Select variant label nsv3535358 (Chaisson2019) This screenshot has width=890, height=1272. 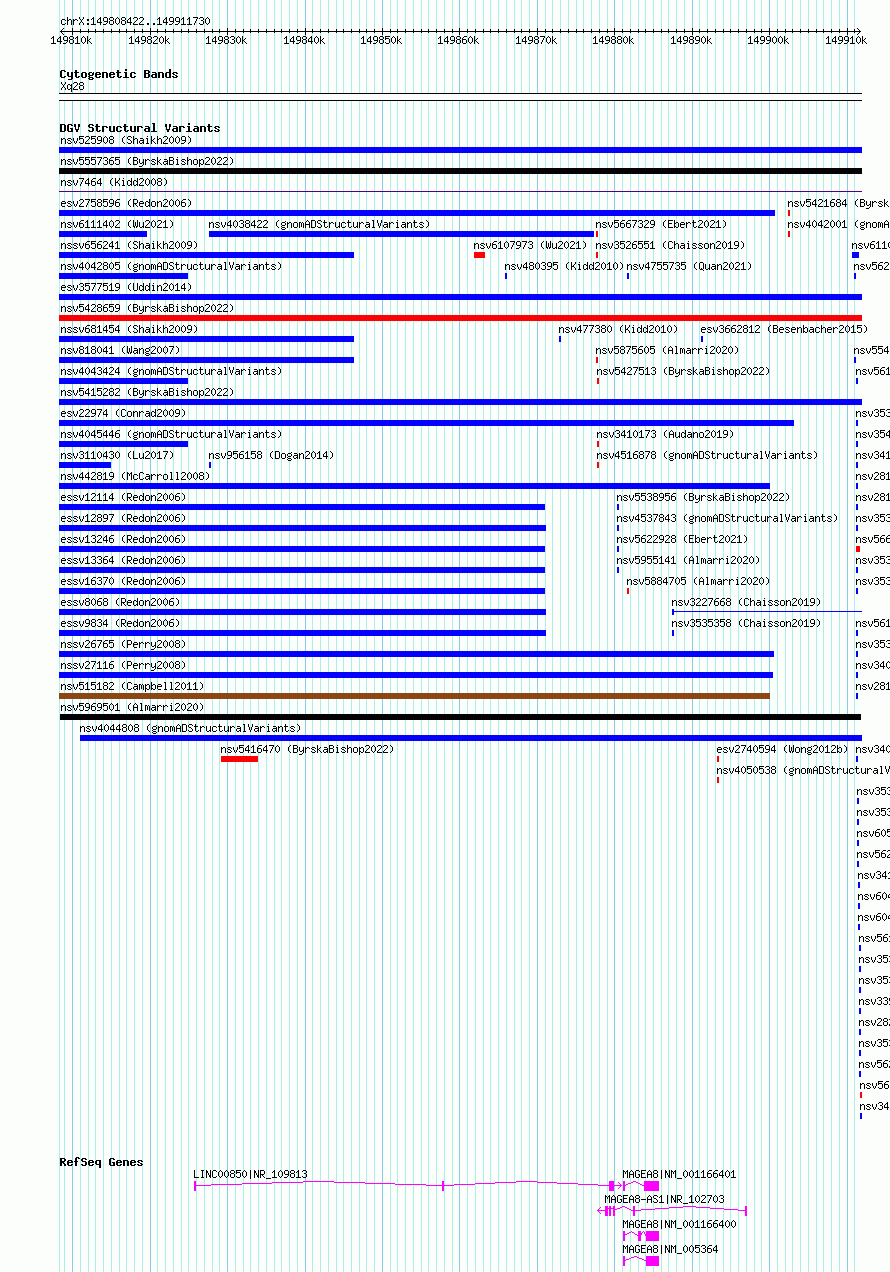[746, 623]
